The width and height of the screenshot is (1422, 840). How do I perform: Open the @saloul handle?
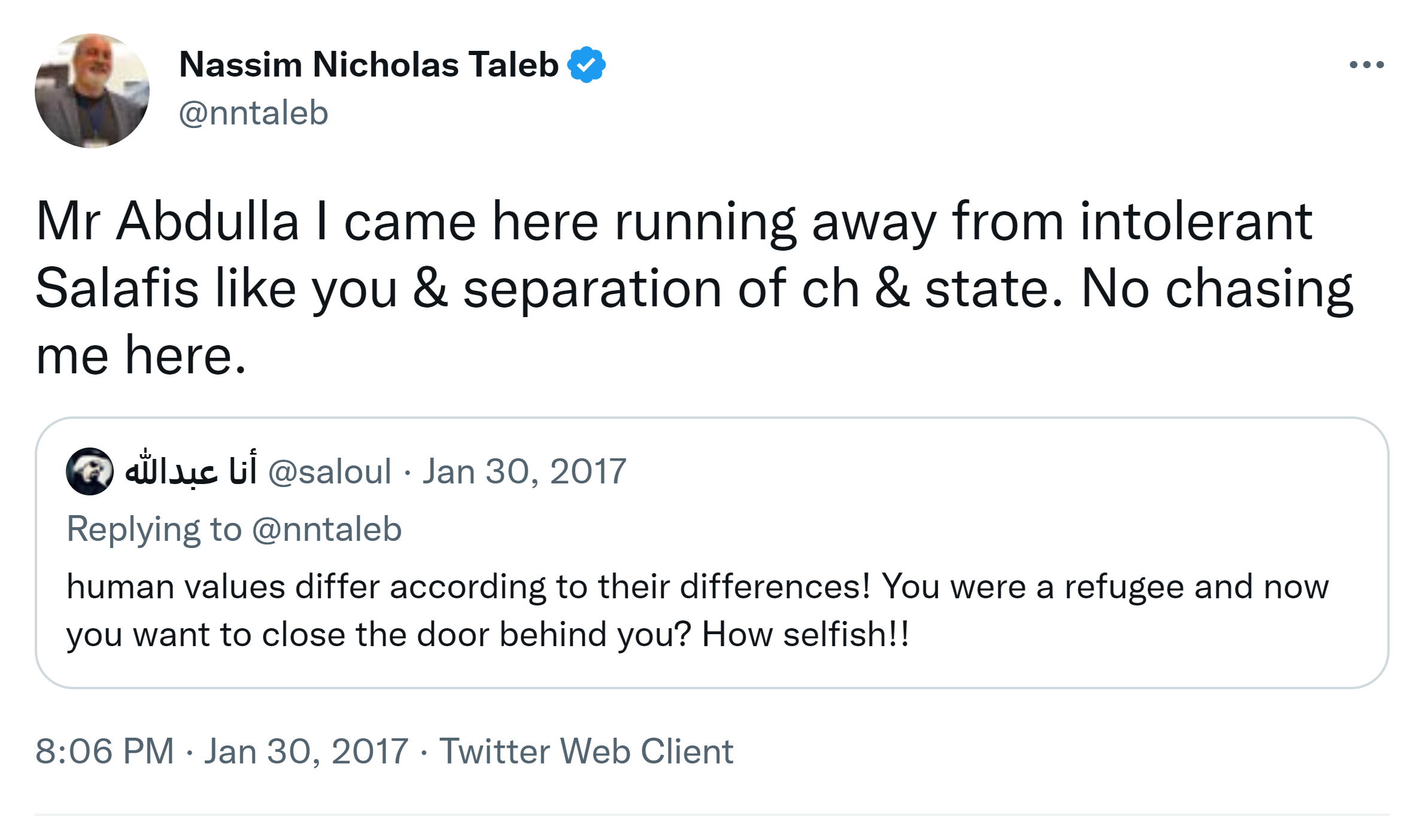[330, 471]
